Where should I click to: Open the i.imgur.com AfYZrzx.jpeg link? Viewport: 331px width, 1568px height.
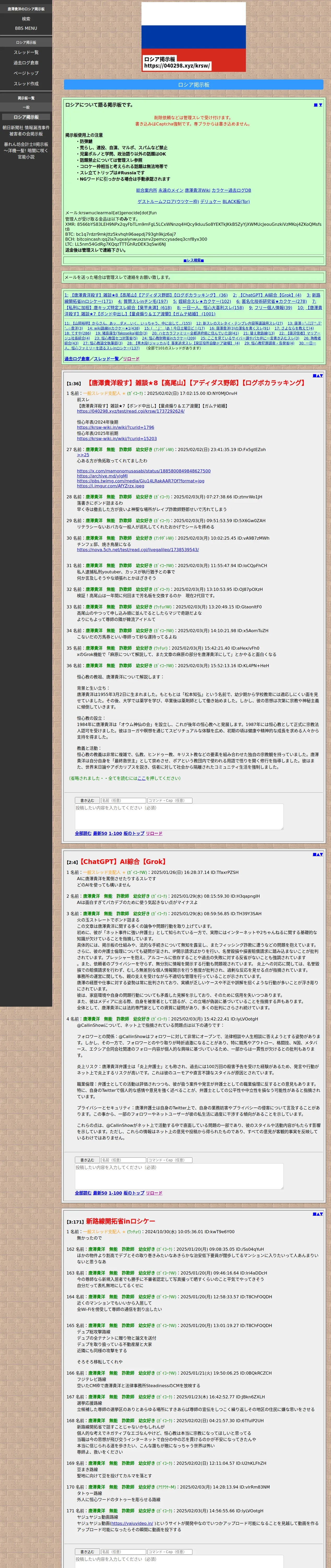click(x=111, y=486)
